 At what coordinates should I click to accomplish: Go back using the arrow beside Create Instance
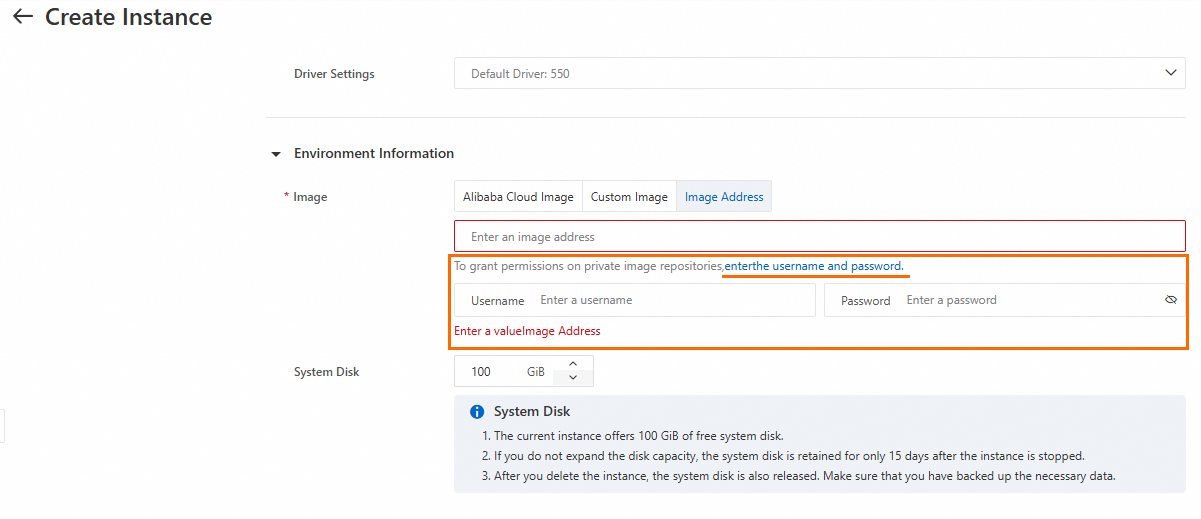click(22, 17)
